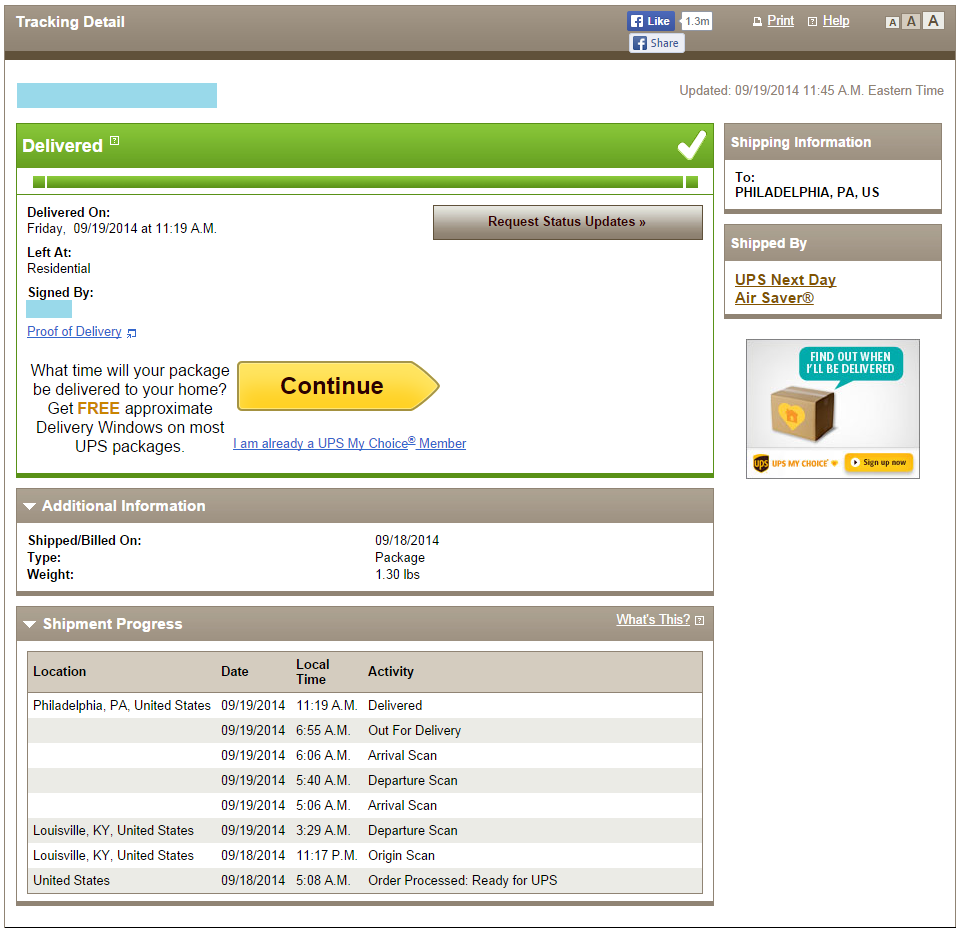Click Philadelphia, PA, United States location cell
The width and height of the screenshot is (962, 934).
pyautogui.click(x=121, y=705)
